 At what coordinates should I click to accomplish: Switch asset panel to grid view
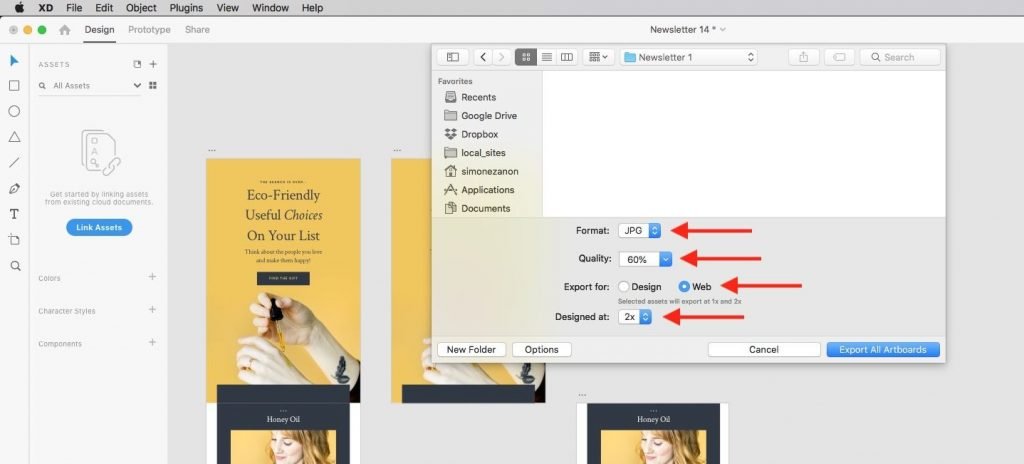153,86
